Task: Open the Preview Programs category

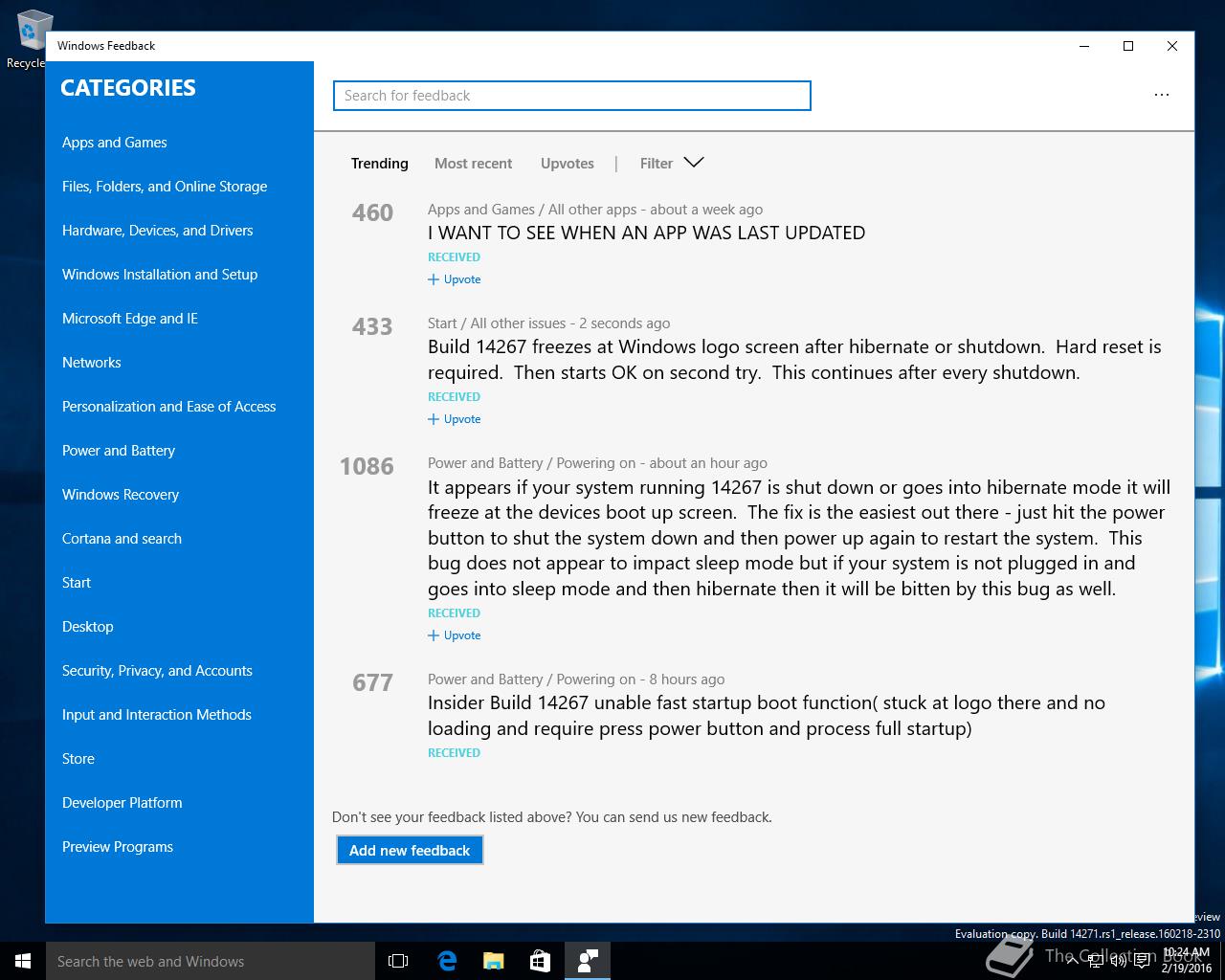Action: [x=118, y=847]
